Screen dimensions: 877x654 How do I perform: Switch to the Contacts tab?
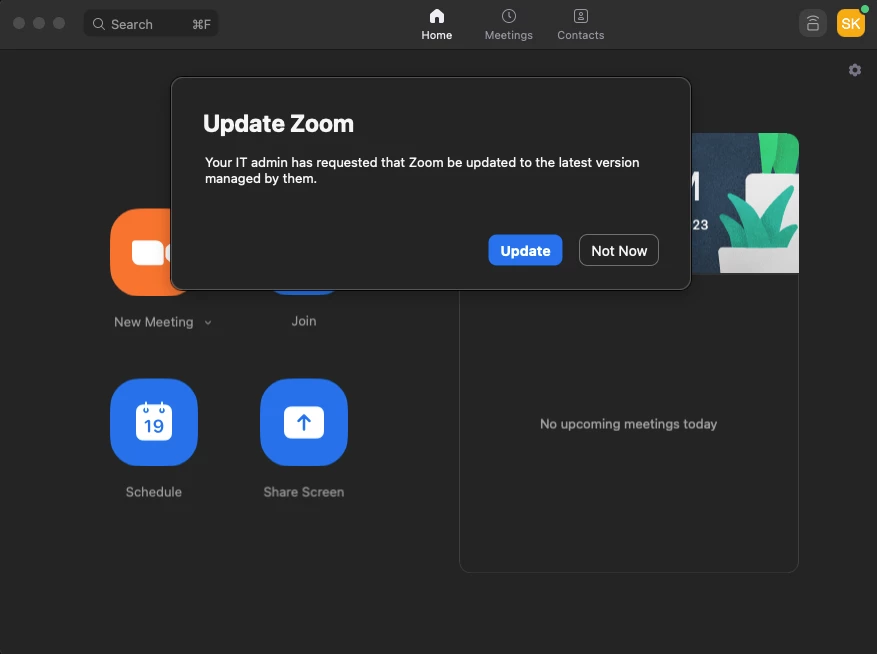tap(581, 25)
